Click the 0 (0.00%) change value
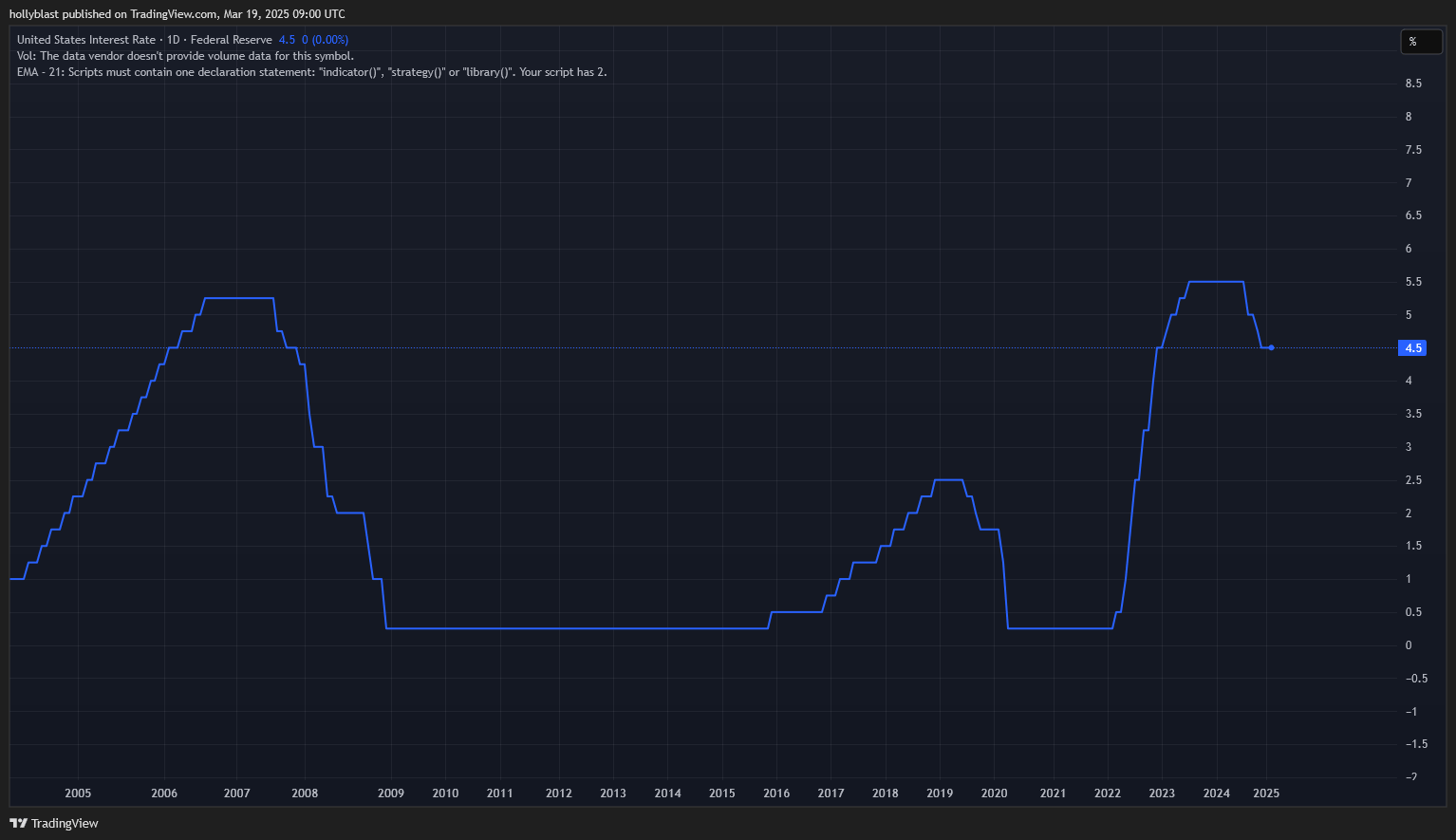The image size is (1456, 840). pyautogui.click(x=325, y=40)
